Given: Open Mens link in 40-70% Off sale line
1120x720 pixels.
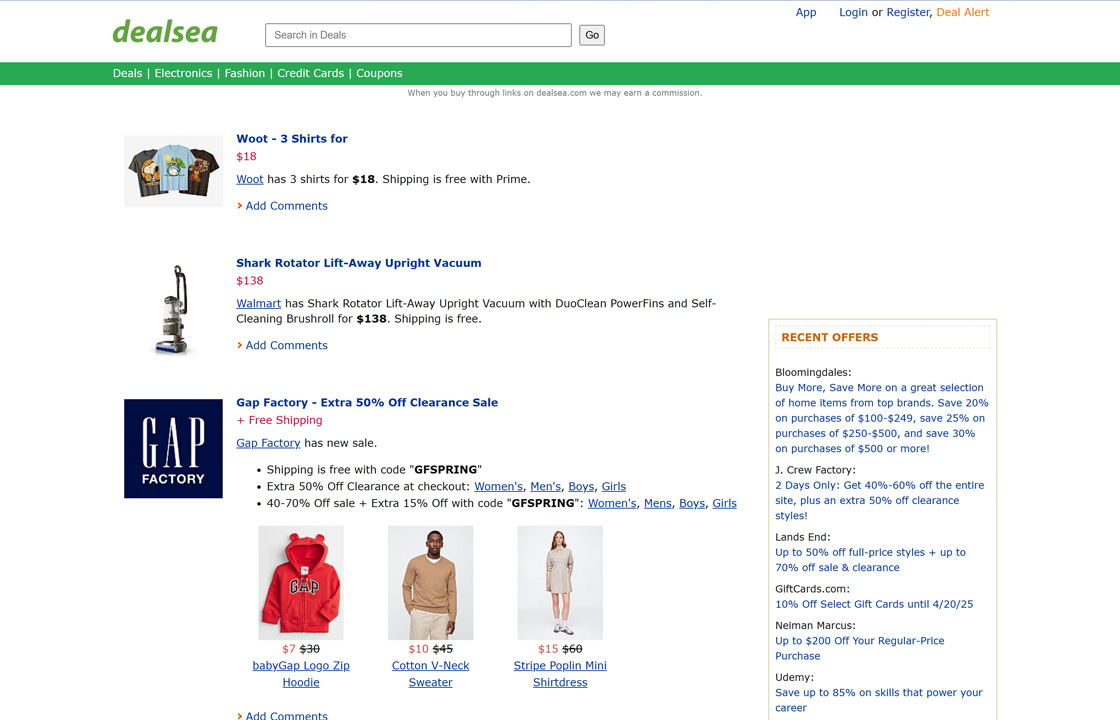Looking at the screenshot, I should pyautogui.click(x=658, y=504).
